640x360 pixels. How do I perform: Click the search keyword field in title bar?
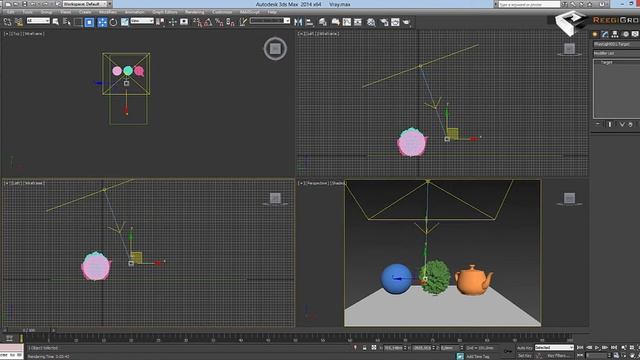(x=529, y=4)
